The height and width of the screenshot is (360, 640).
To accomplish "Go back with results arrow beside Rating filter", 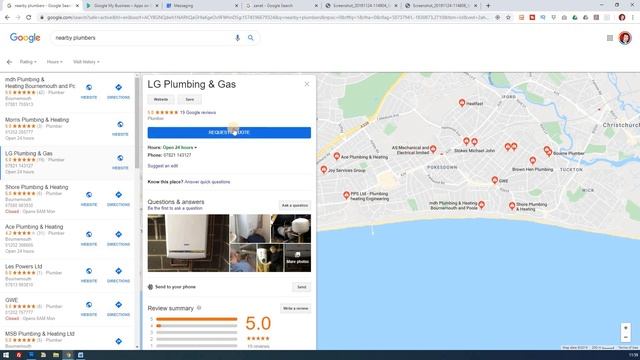I will pos(9,62).
